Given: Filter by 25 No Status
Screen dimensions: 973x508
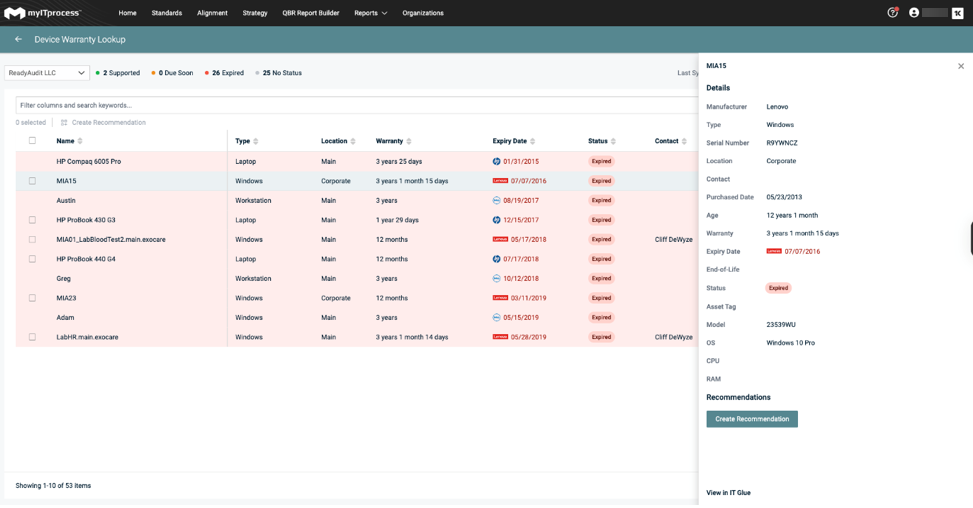Looking at the screenshot, I should click(x=279, y=73).
